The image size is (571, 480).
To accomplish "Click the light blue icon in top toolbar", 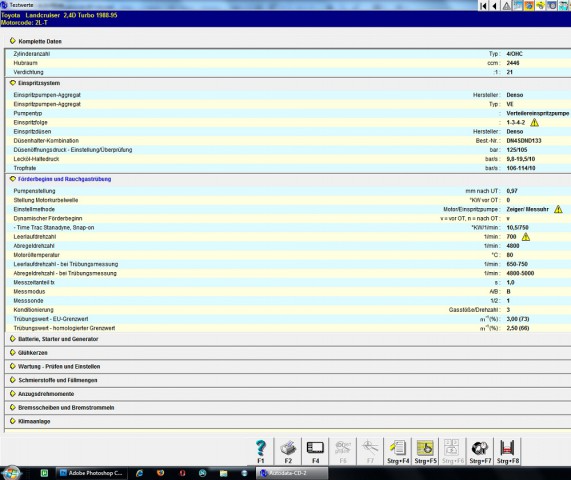I will pos(518,5).
